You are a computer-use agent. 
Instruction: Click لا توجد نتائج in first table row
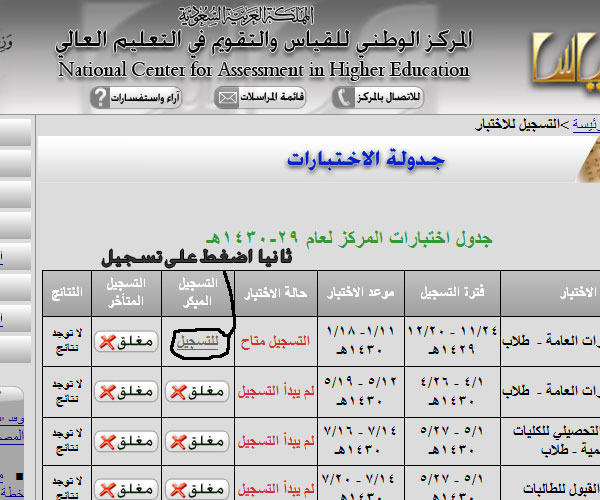tap(67, 340)
